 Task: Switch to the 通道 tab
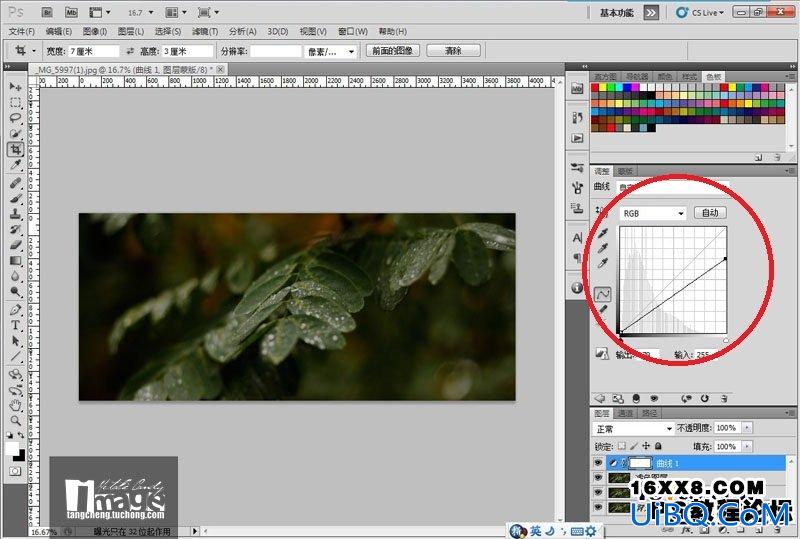[625, 413]
